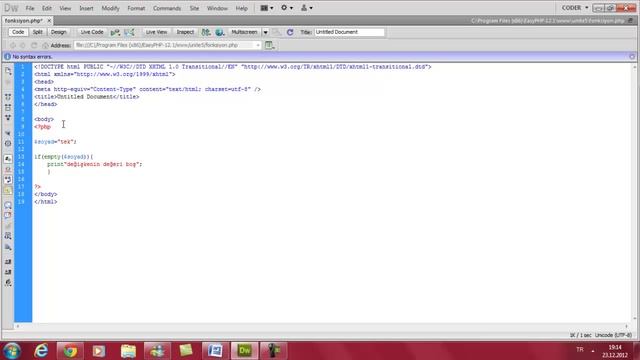Click Remove Comment icon in coding toolbar
The image size is (640, 360).
tap(8, 216)
